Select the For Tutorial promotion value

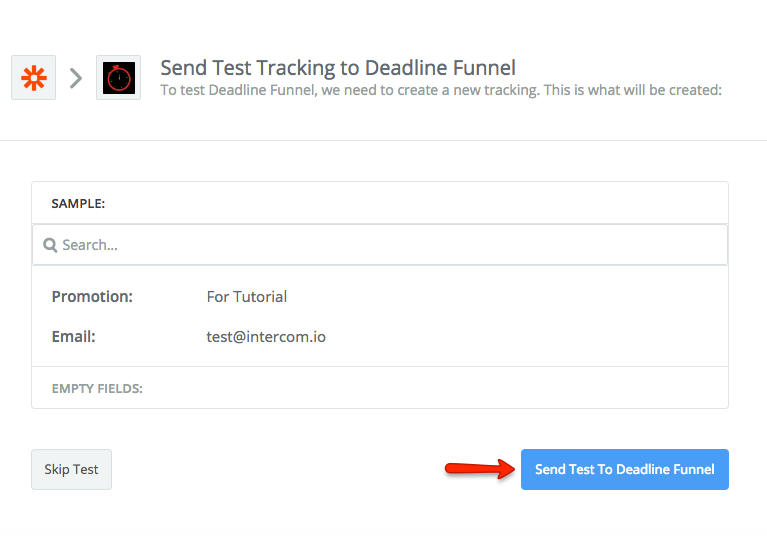pyautogui.click(x=247, y=296)
